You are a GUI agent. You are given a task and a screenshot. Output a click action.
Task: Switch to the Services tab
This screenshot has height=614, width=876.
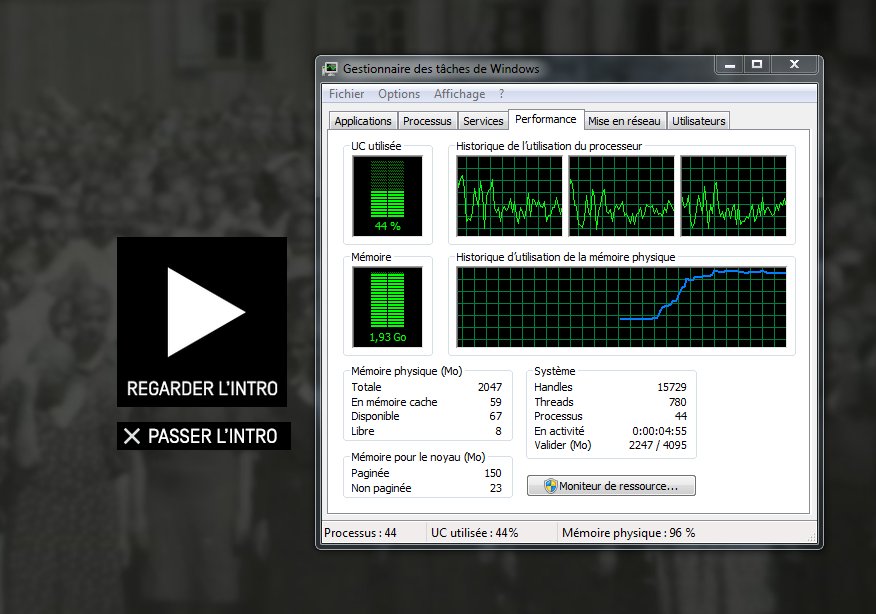pos(483,121)
